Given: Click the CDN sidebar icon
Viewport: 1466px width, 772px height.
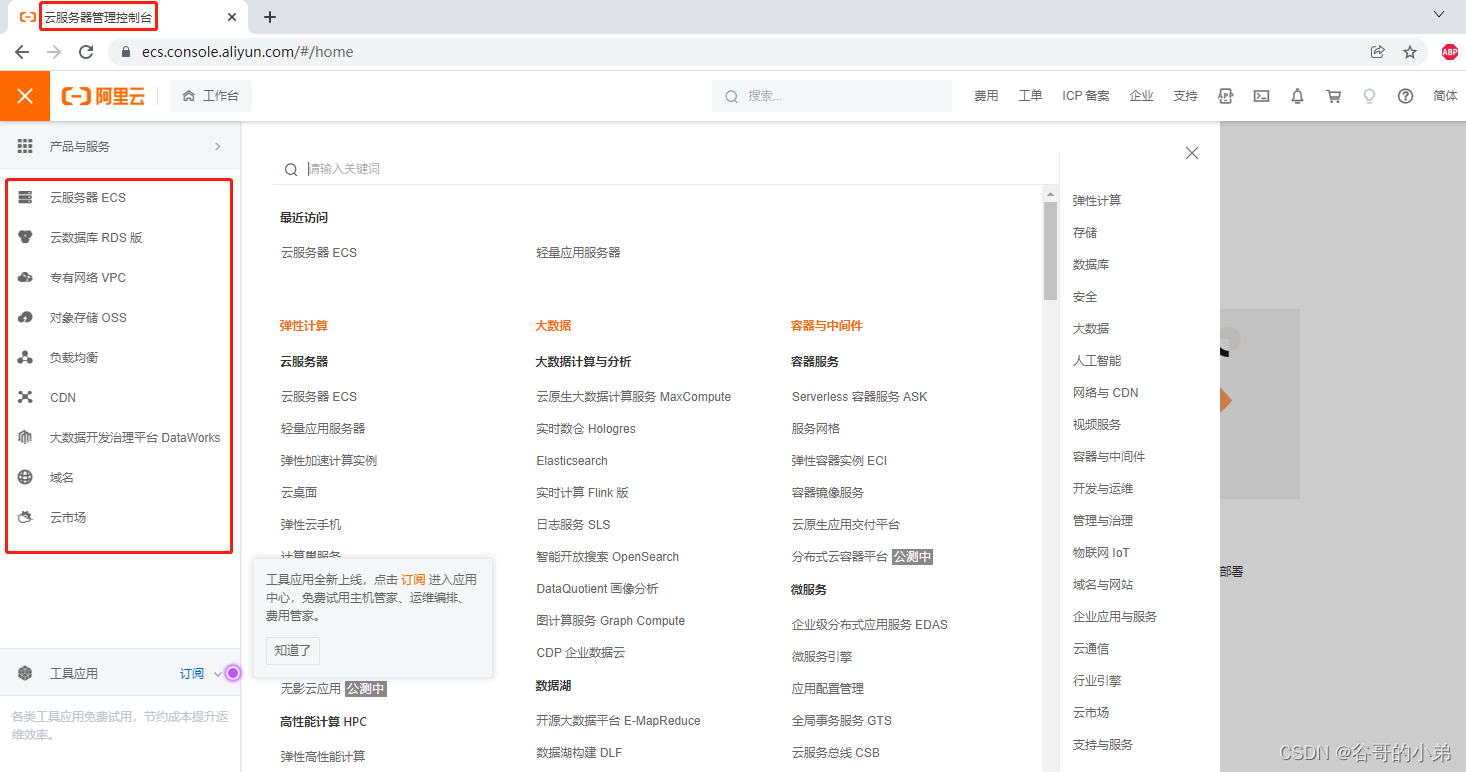Looking at the screenshot, I should (26, 397).
